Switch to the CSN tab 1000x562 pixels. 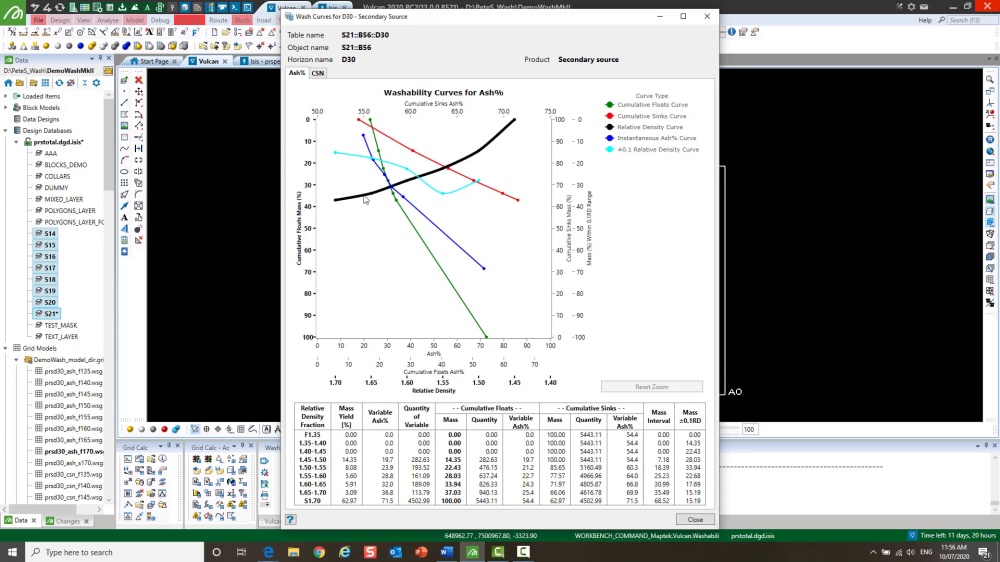click(317, 73)
